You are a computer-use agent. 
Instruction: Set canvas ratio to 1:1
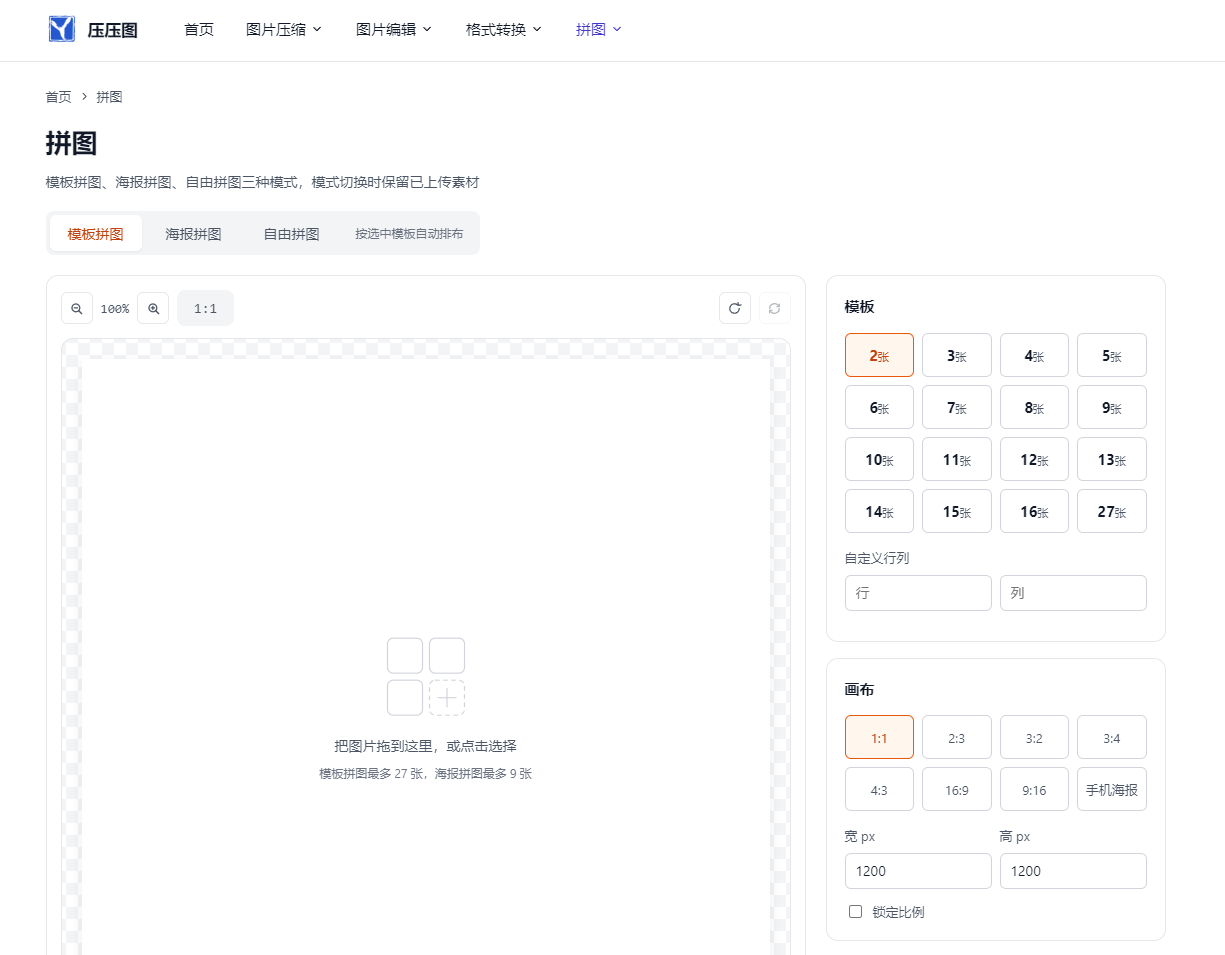(x=879, y=737)
